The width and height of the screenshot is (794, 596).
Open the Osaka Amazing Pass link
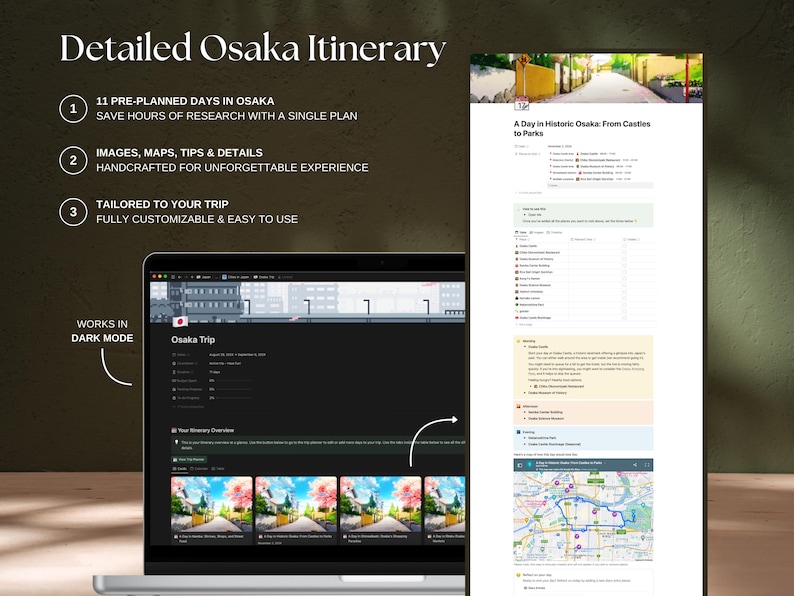633,369
